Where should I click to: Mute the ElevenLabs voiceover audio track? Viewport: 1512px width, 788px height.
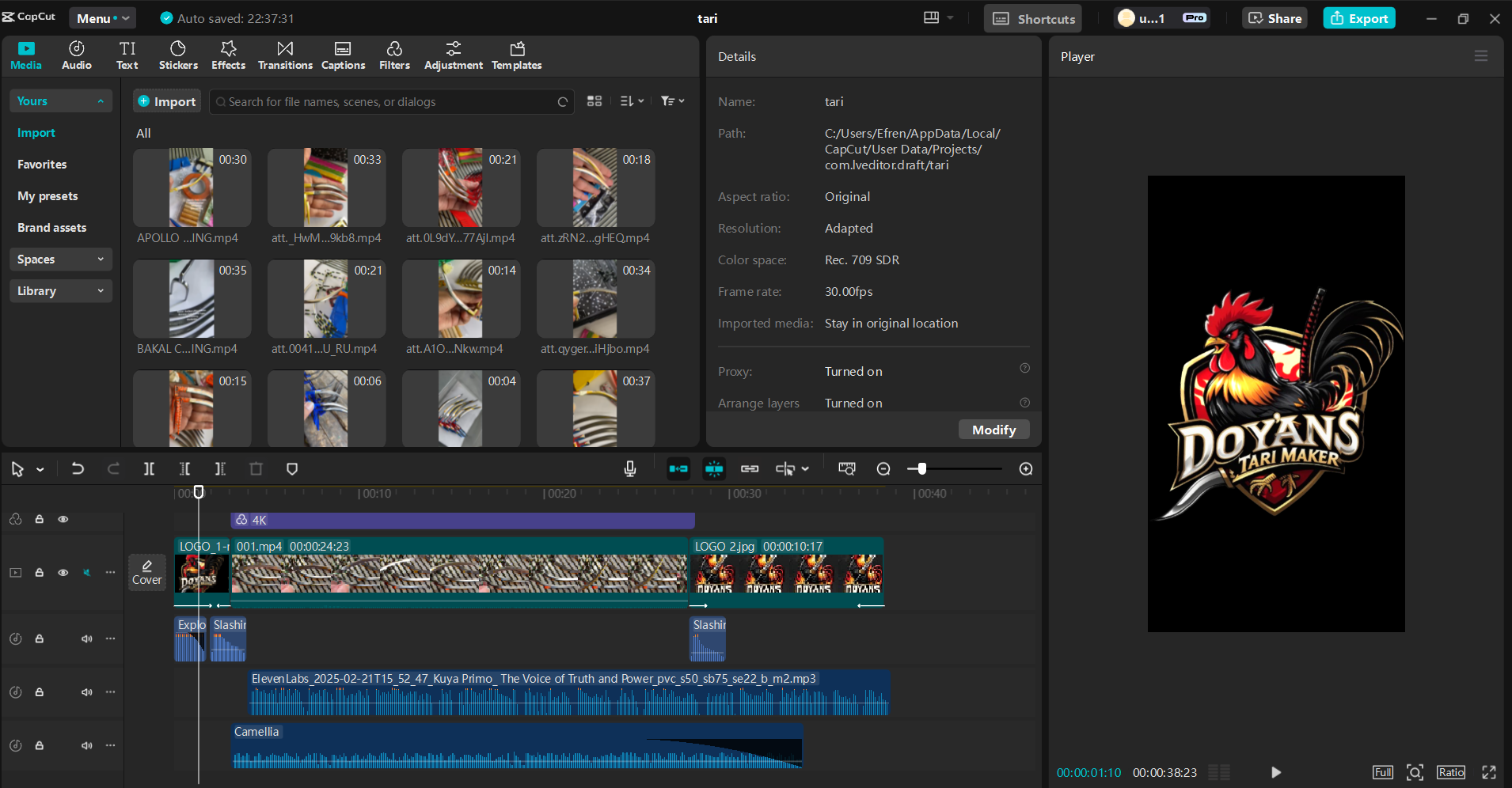tap(87, 692)
